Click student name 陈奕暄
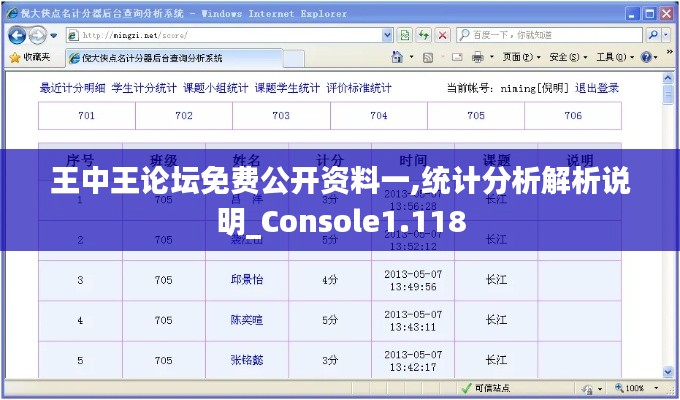The height and width of the screenshot is (400, 680). [x=247, y=320]
